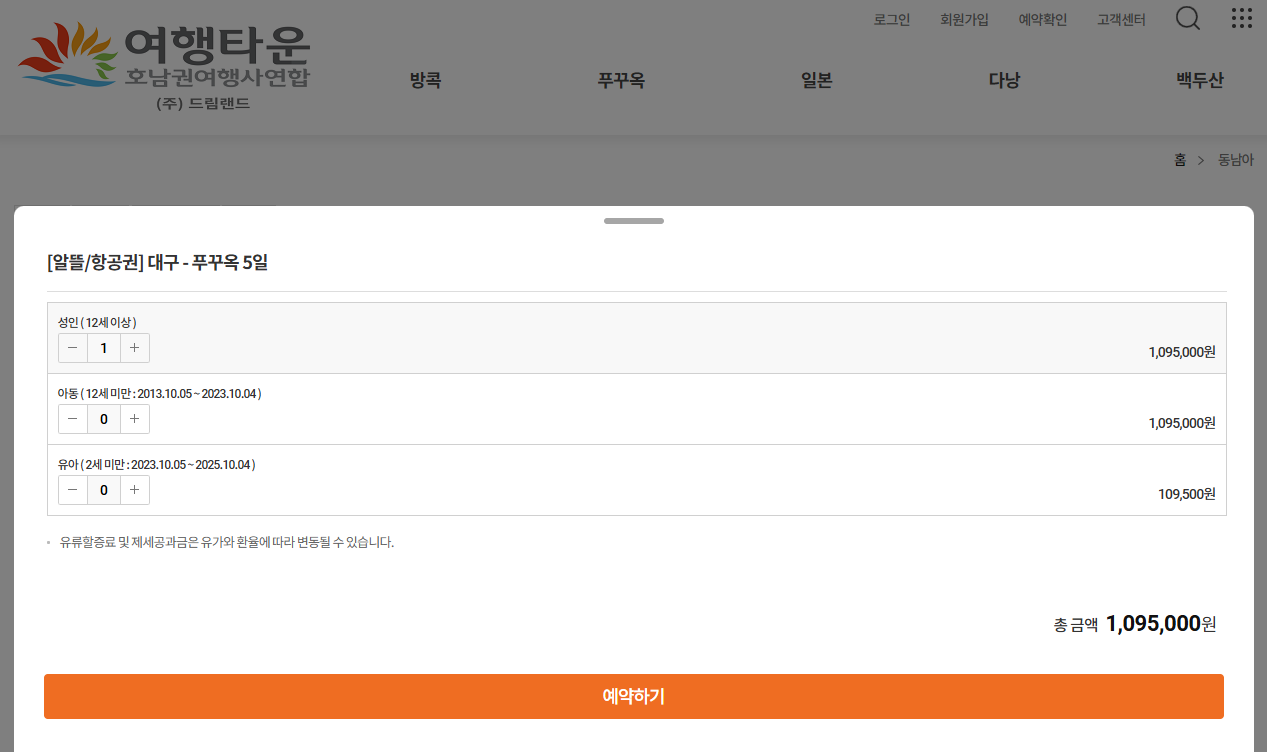1267x752 pixels.
Task: Decrease child count with minus button
Action: pyautogui.click(x=73, y=419)
